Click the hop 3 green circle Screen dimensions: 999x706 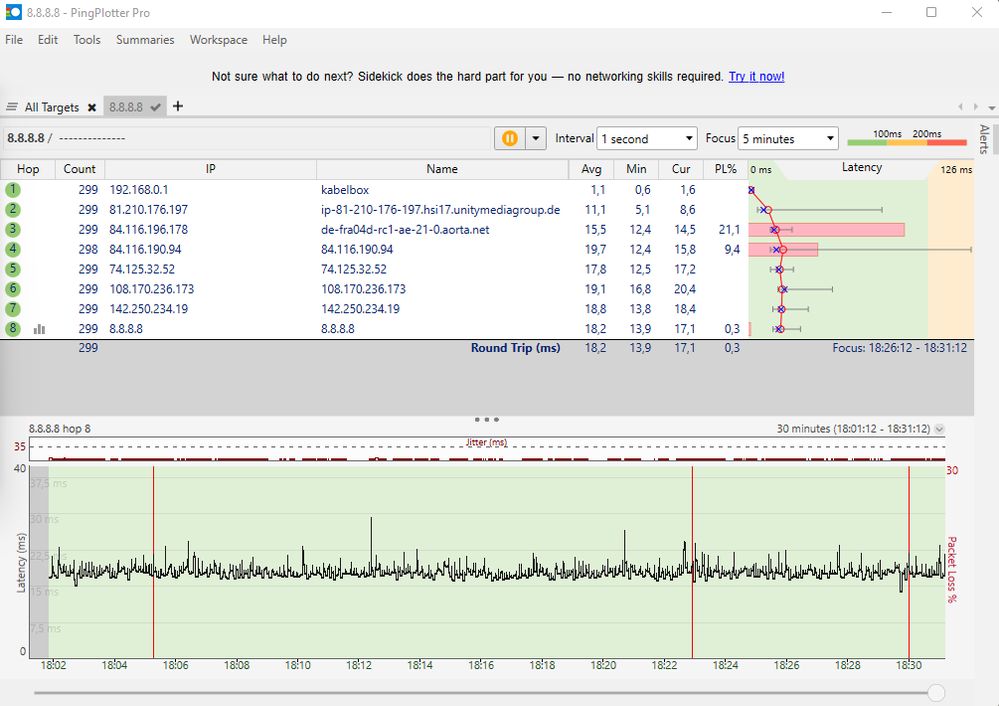[13, 229]
